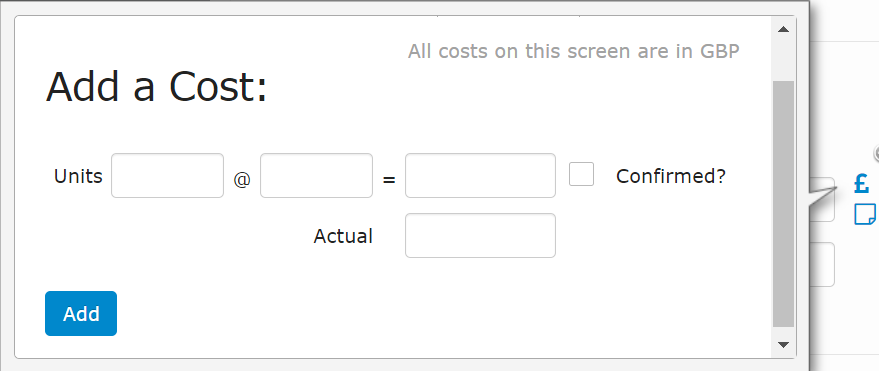Click the Units label
Screen dimensions: 879x371
tap(78, 176)
